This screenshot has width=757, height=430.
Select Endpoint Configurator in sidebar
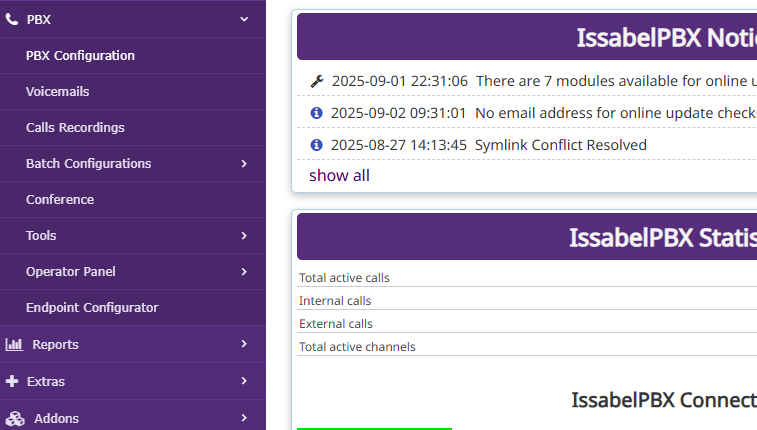(92, 307)
